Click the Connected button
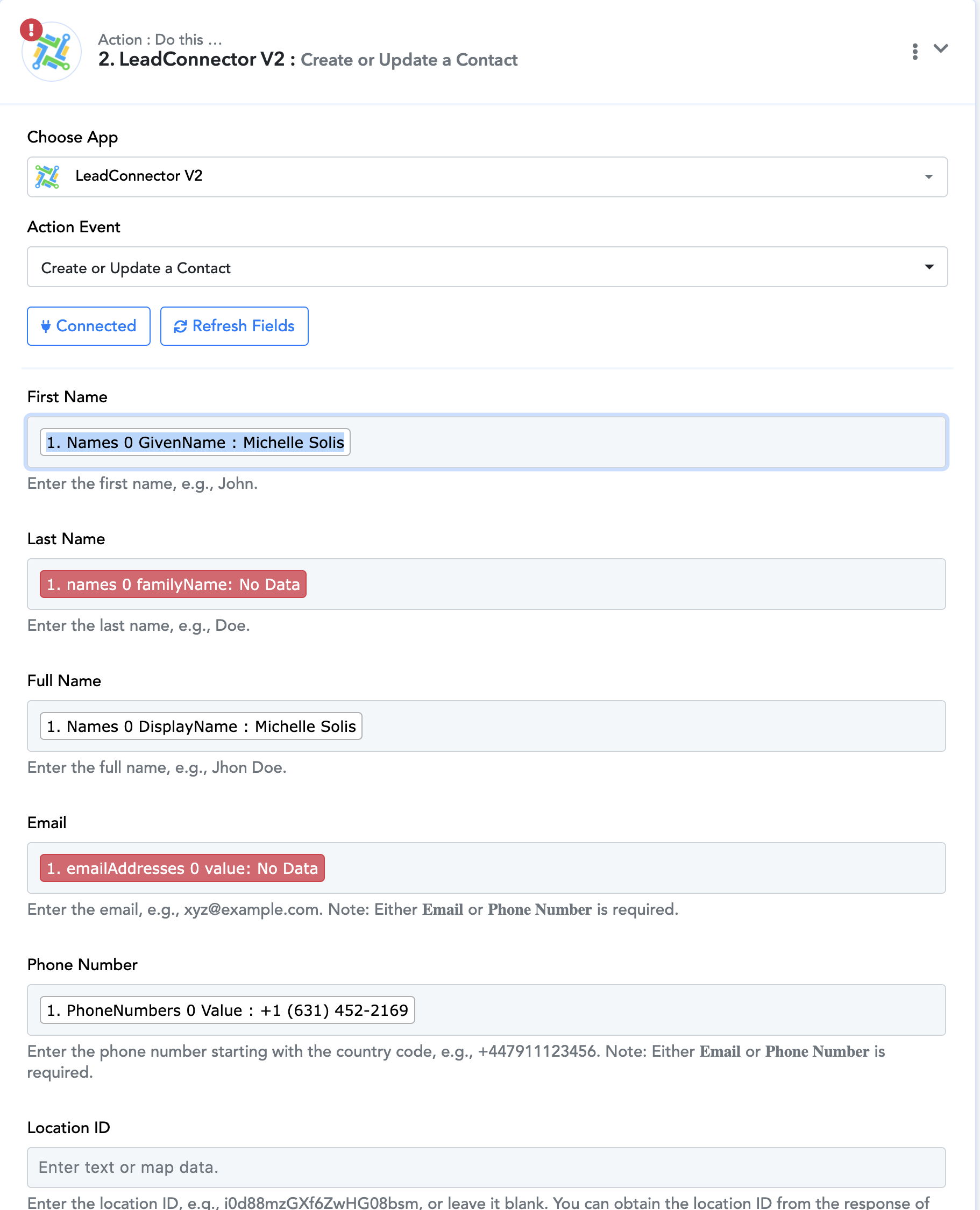This screenshot has height=1210, width=980. click(x=89, y=326)
